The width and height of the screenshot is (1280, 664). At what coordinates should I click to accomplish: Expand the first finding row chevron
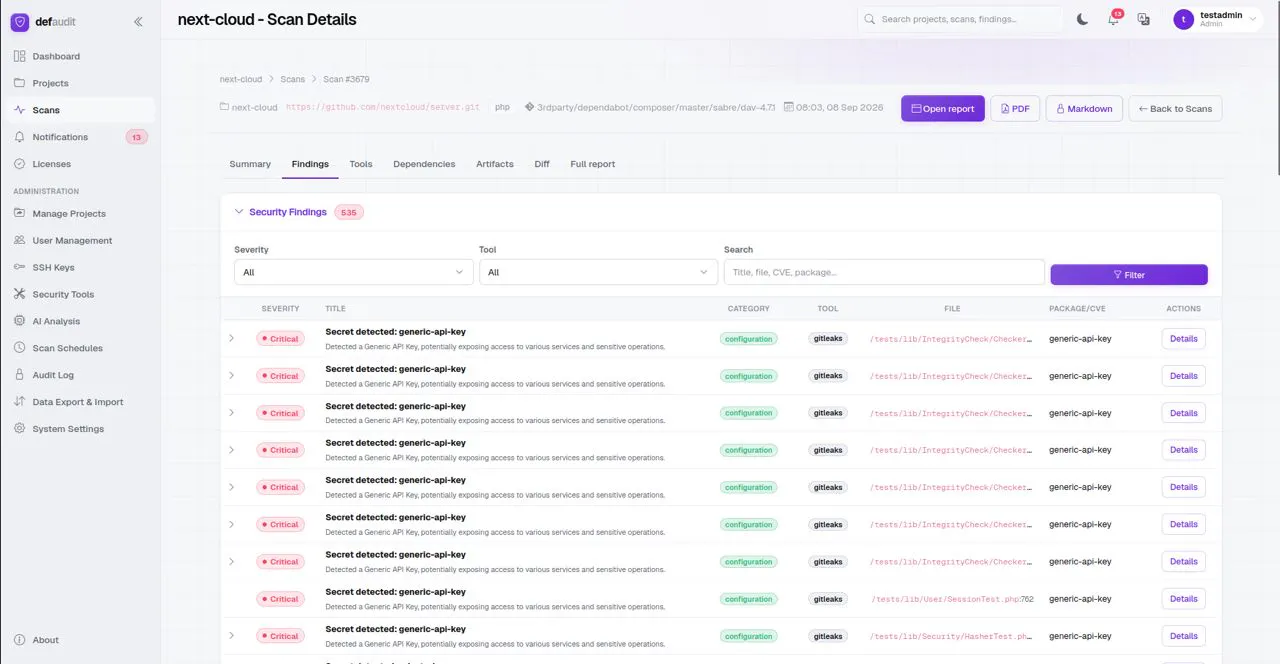pos(231,339)
